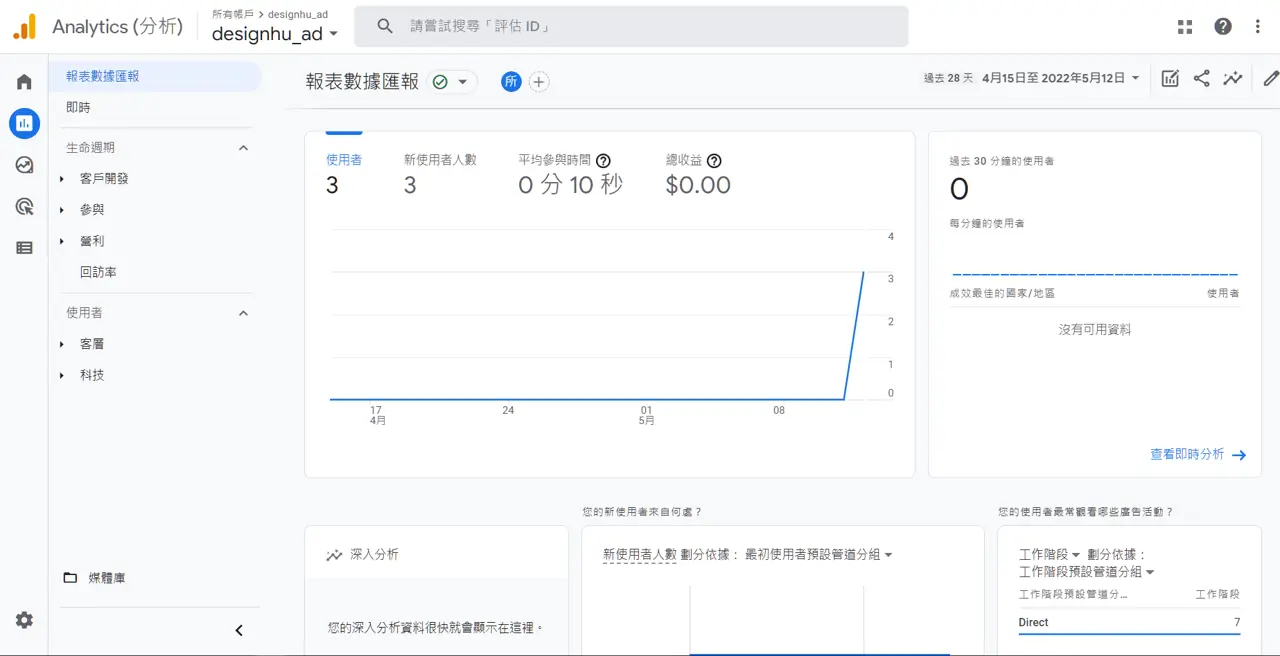1280x656 pixels.
Task: Collapse the 使用者 section
Action: tap(243, 313)
